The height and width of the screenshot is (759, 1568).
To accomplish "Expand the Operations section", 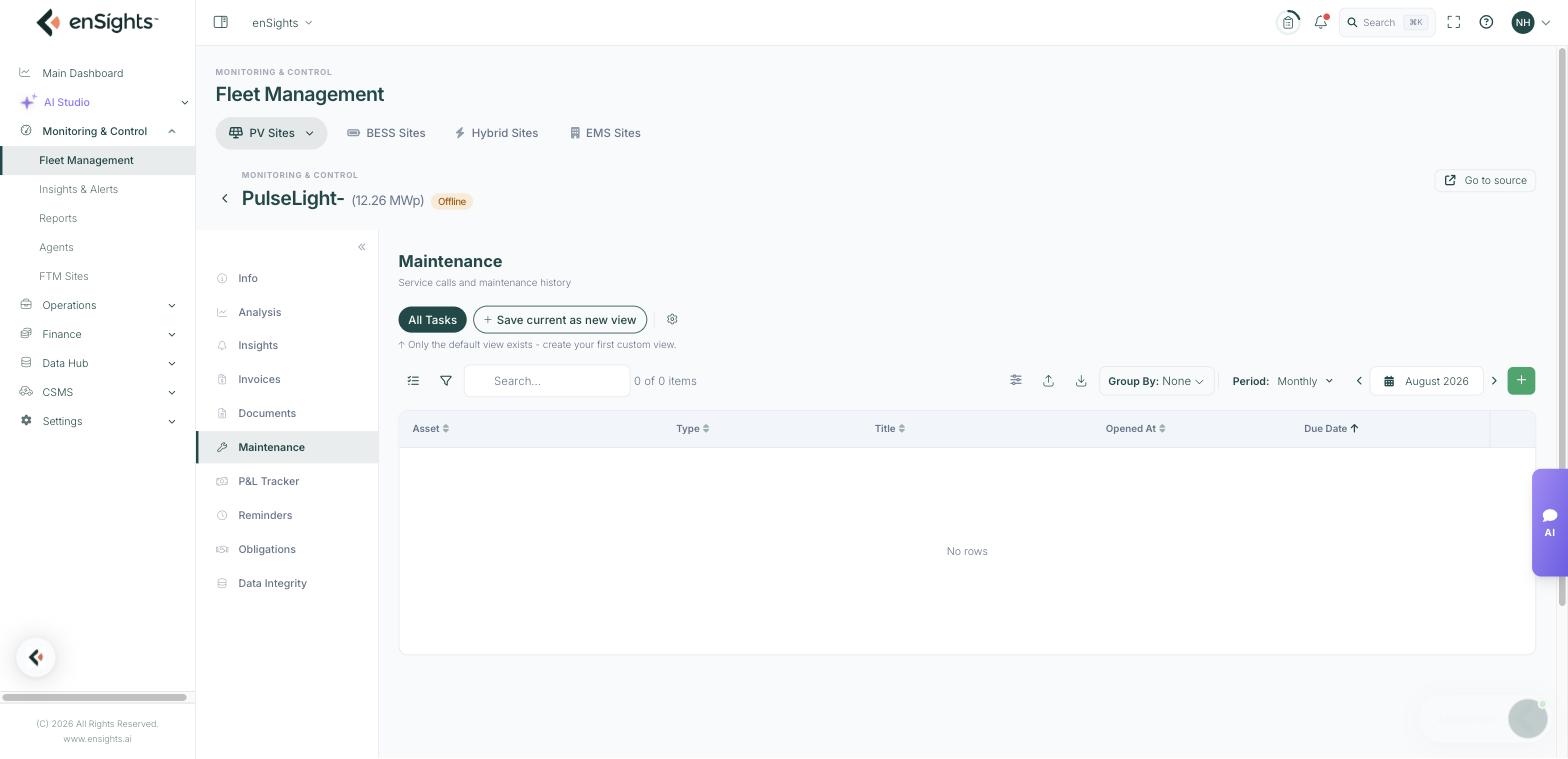I will click(x=172, y=305).
